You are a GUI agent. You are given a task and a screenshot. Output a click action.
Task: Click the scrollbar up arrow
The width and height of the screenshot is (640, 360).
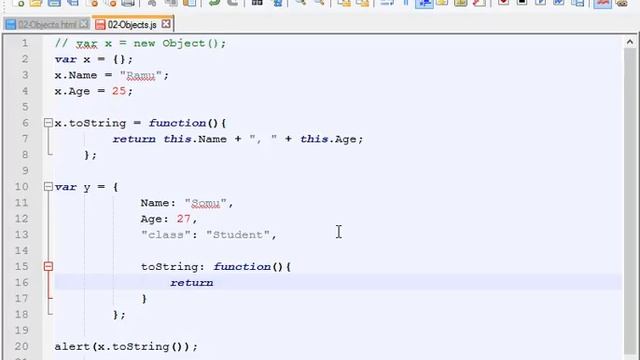click(630, 42)
